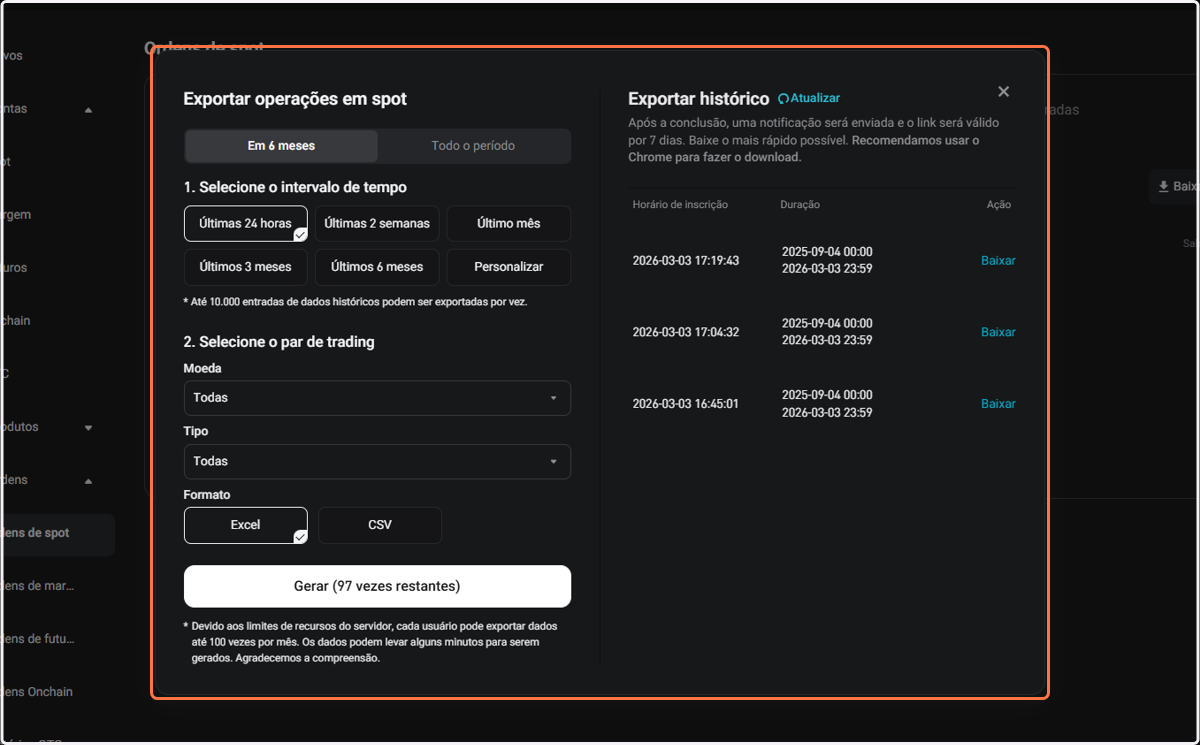Open the sidebar item ending in 'Onchain'
1200x745 pixels.
[37, 692]
